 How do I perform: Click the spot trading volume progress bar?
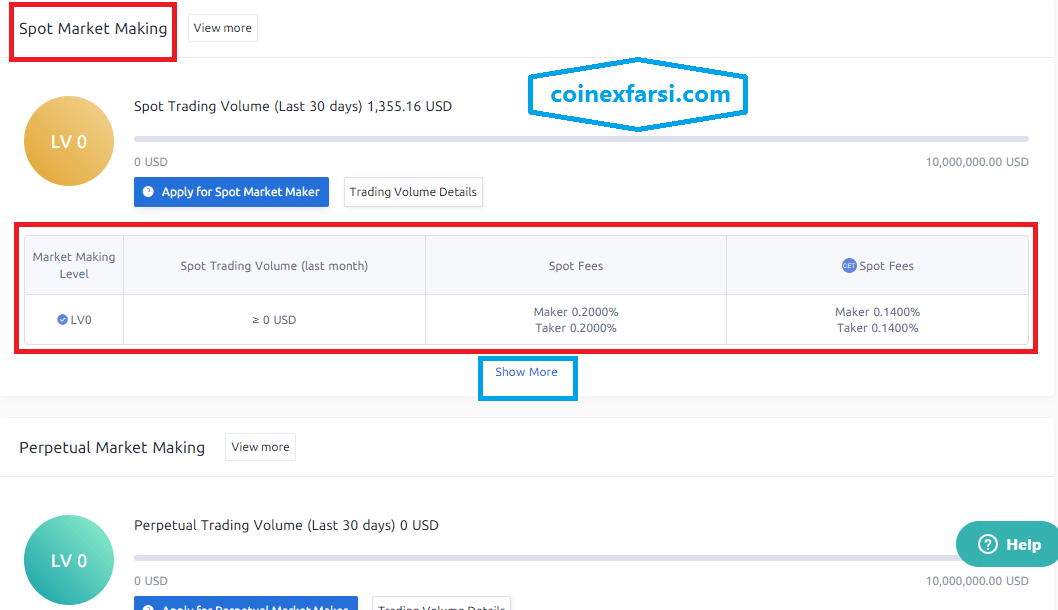(580, 139)
